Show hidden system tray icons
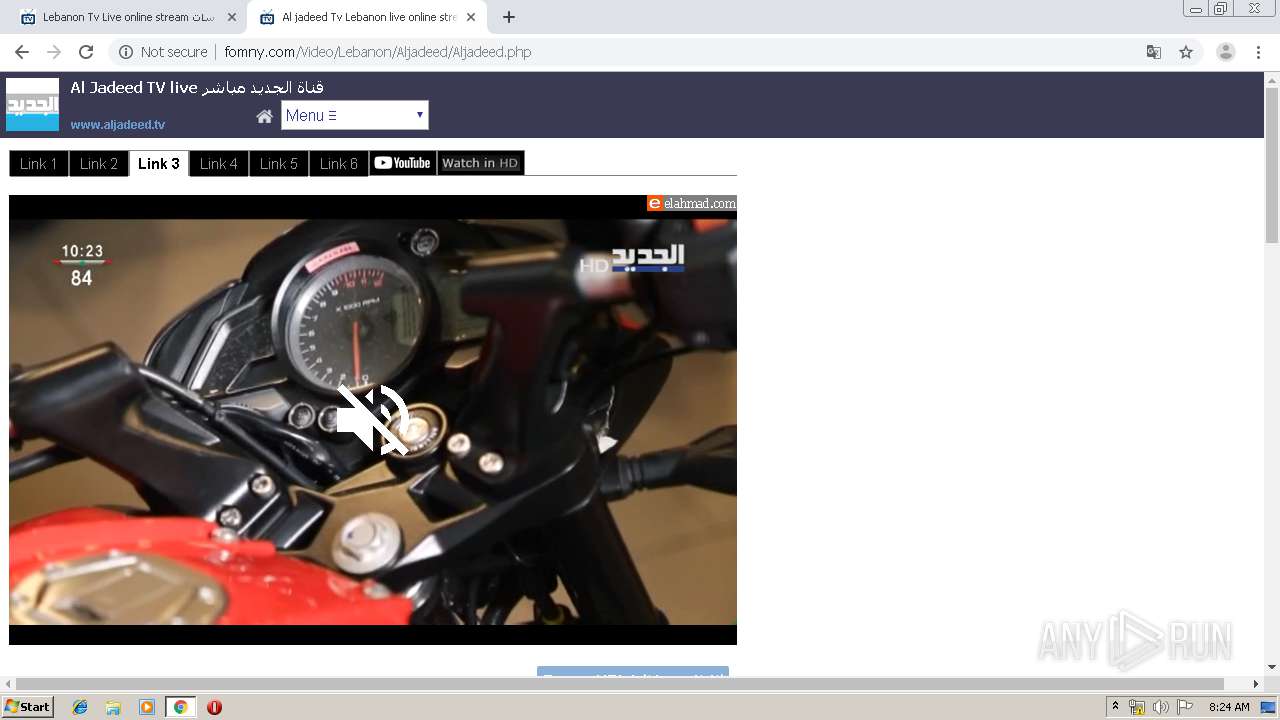Image resolution: width=1280 pixels, height=720 pixels. coord(1116,707)
